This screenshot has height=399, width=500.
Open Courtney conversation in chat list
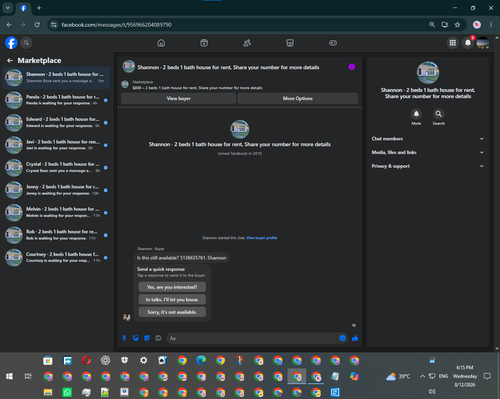tap(56, 257)
